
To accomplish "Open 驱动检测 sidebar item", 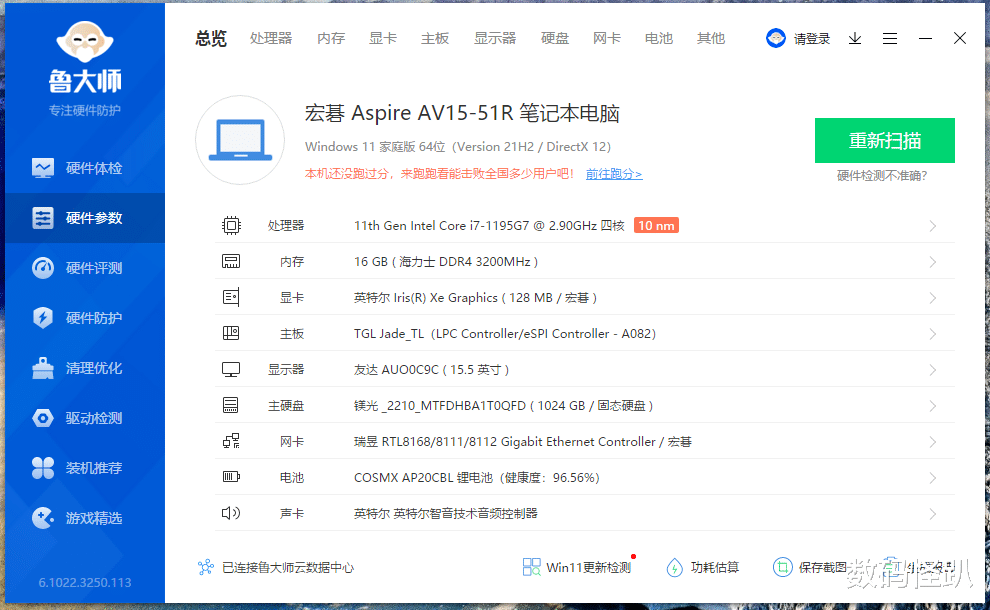I will click(85, 418).
